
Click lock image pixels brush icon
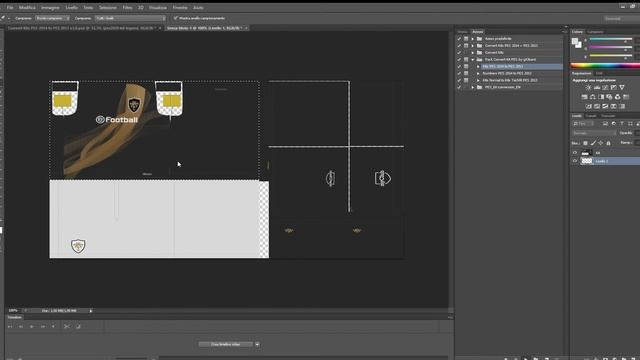pyautogui.click(x=593, y=143)
